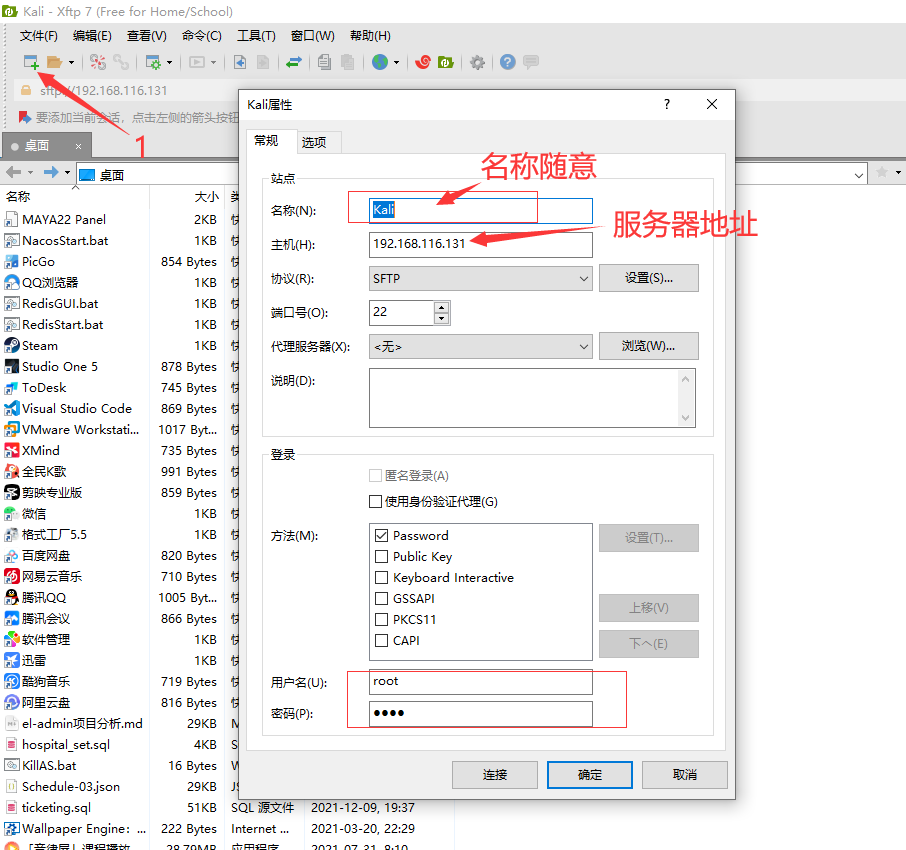Viewport: 906px width, 850px height.
Task: Click the green-blue transfer direction arrows icon
Action: pos(294,62)
